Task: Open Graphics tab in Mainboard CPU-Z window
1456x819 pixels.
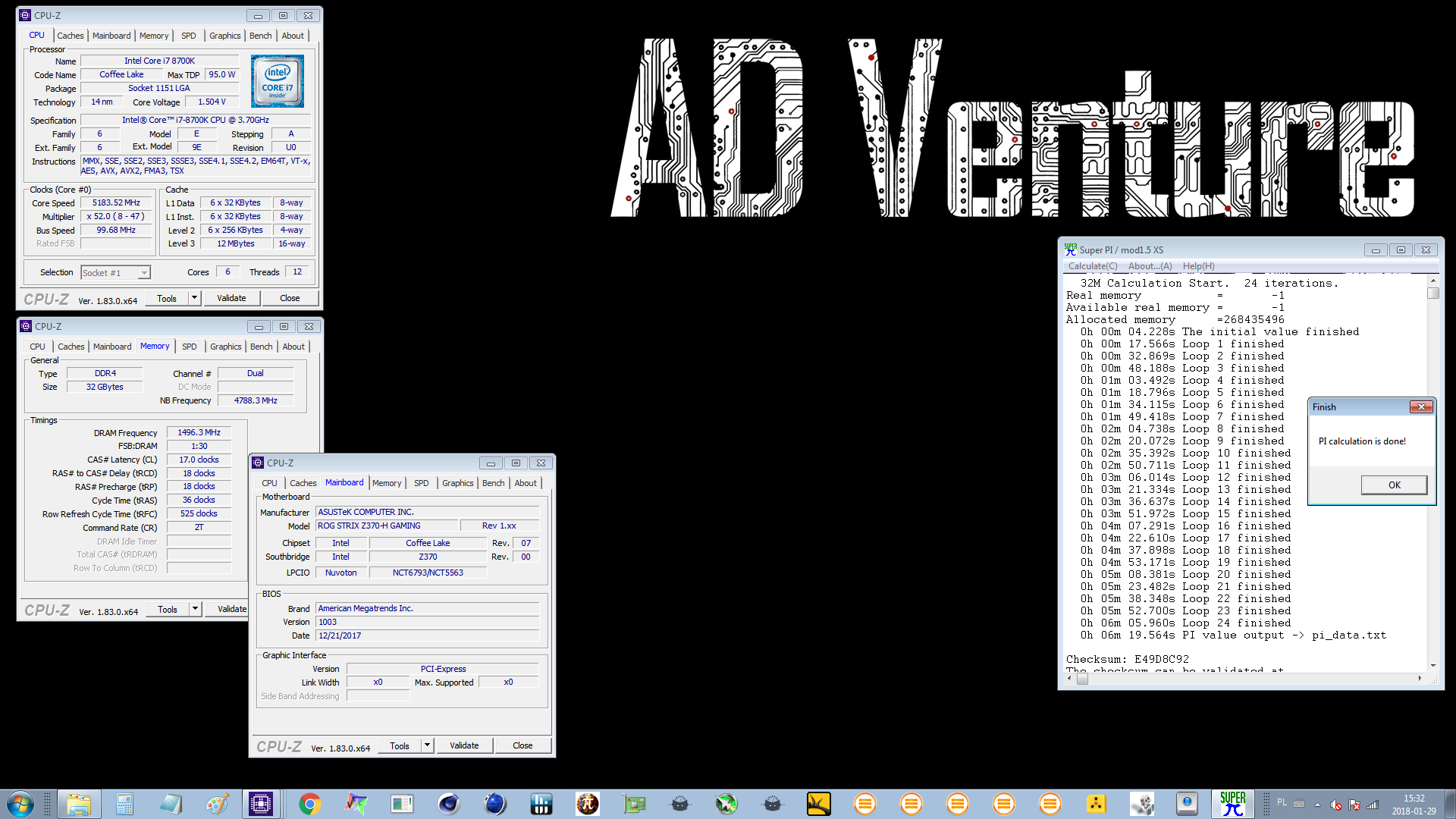Action: (457, 483)
